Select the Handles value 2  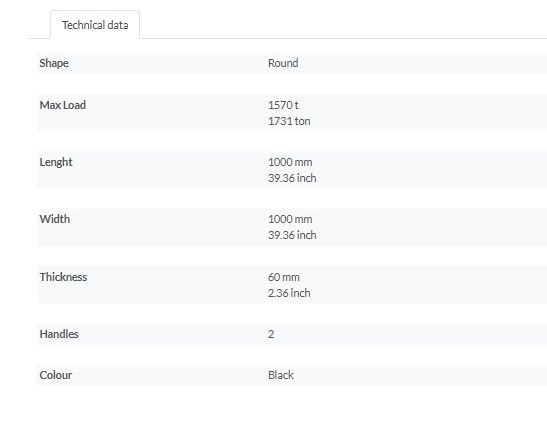[x=271, y=334]
